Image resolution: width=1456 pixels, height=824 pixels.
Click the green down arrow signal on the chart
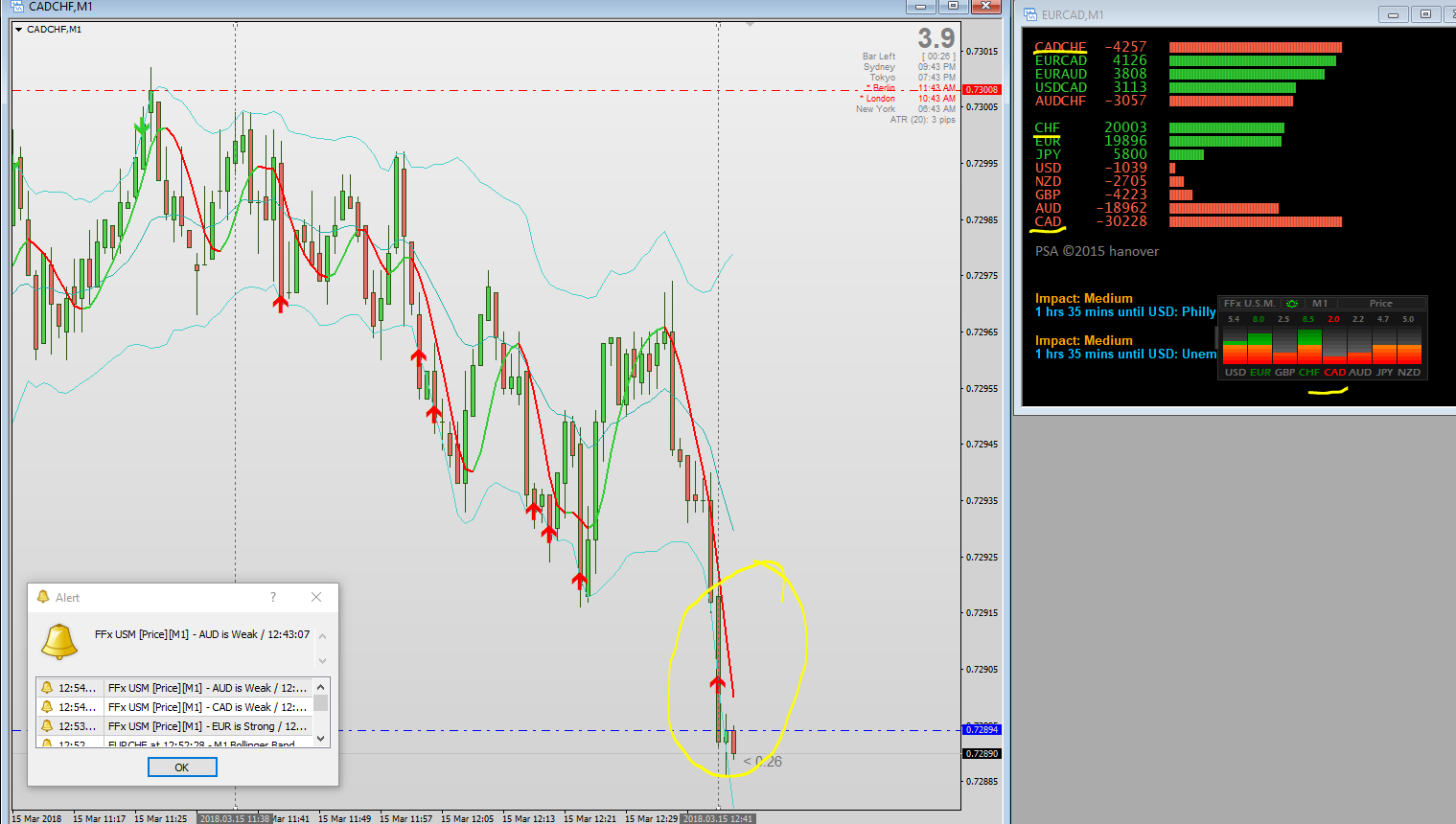143,126
